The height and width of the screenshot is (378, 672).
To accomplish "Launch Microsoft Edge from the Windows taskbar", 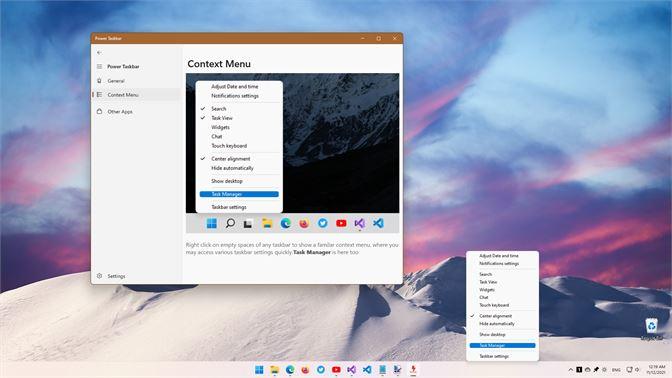I will 290,370.
